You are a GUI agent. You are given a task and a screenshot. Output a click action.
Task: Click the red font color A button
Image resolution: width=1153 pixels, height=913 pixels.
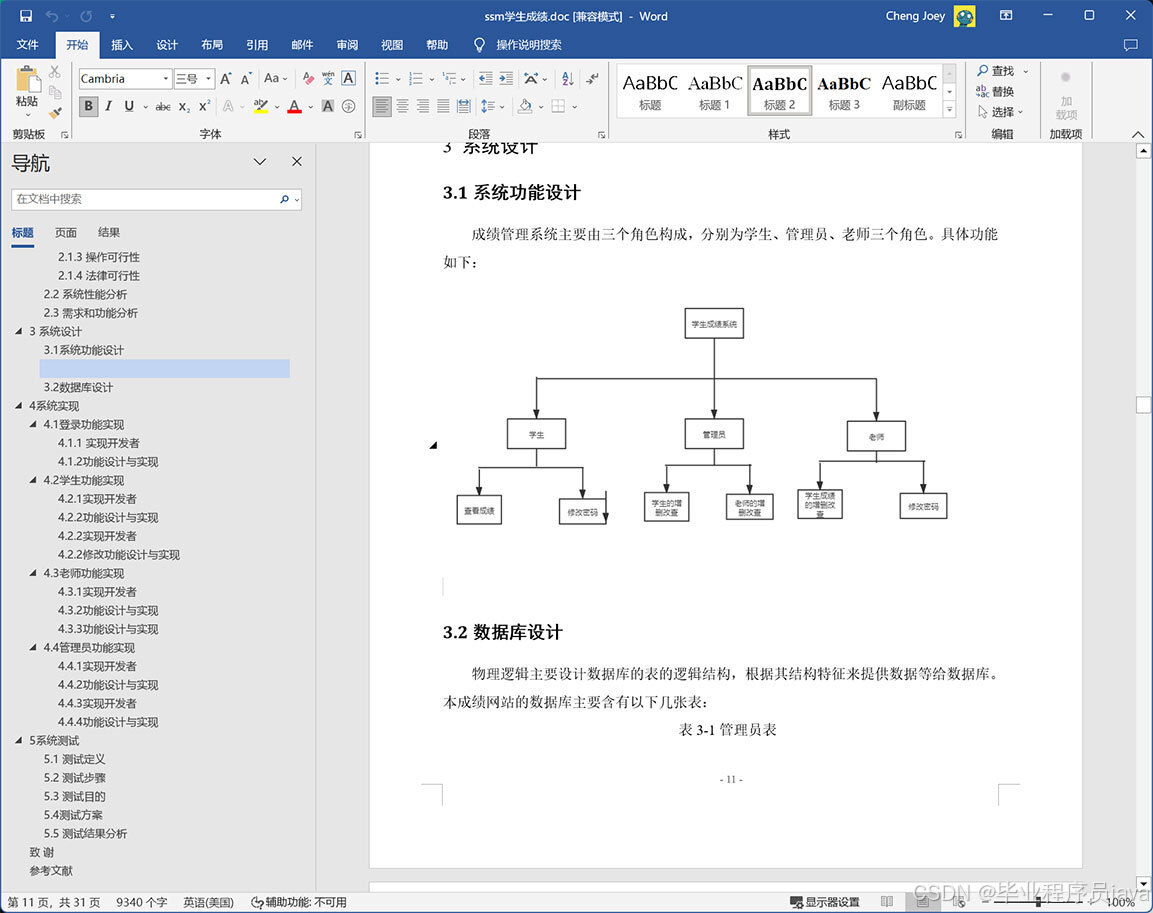[295, 107]
